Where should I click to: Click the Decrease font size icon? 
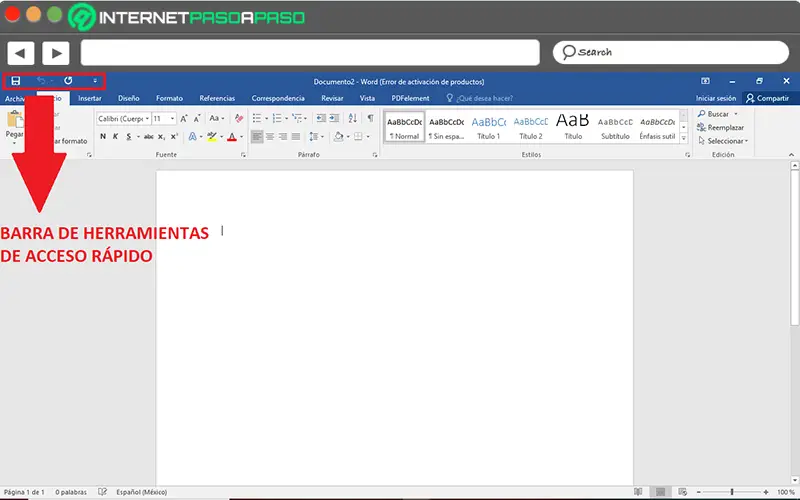(x=197, y=118)
